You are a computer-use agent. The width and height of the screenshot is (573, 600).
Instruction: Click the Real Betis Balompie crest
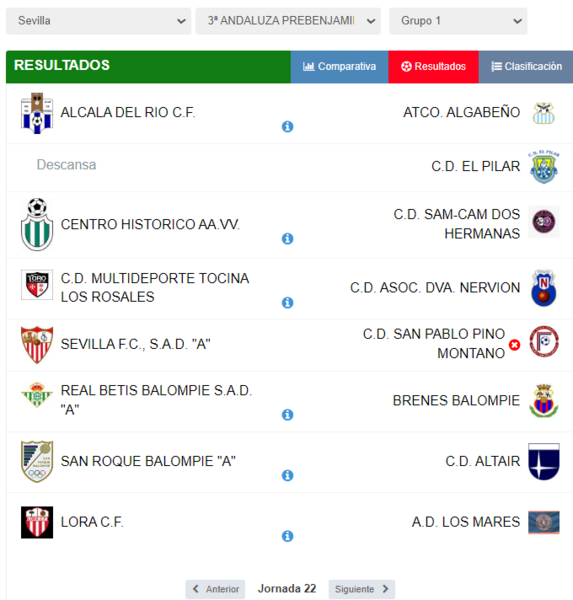point(37,395)
